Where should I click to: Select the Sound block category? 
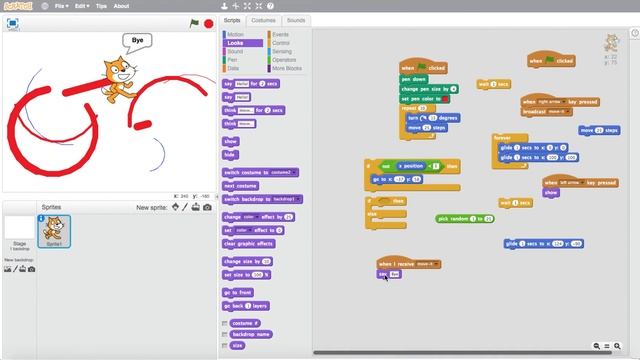235,51
